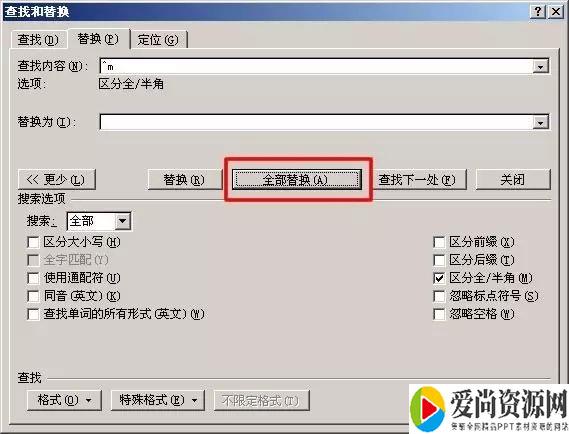
Task: Uncheck the 区分全/半角 checkbox
Action: point(439,278)
